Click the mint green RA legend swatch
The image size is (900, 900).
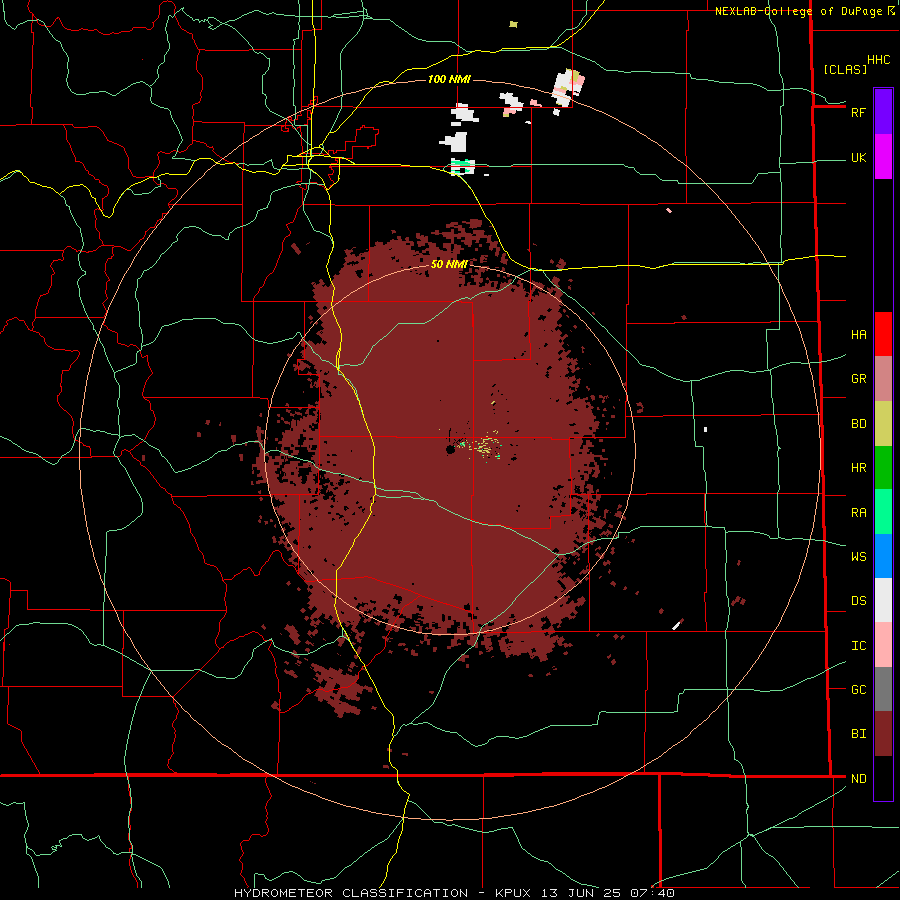pyautogui.click(x=883, y=512)
